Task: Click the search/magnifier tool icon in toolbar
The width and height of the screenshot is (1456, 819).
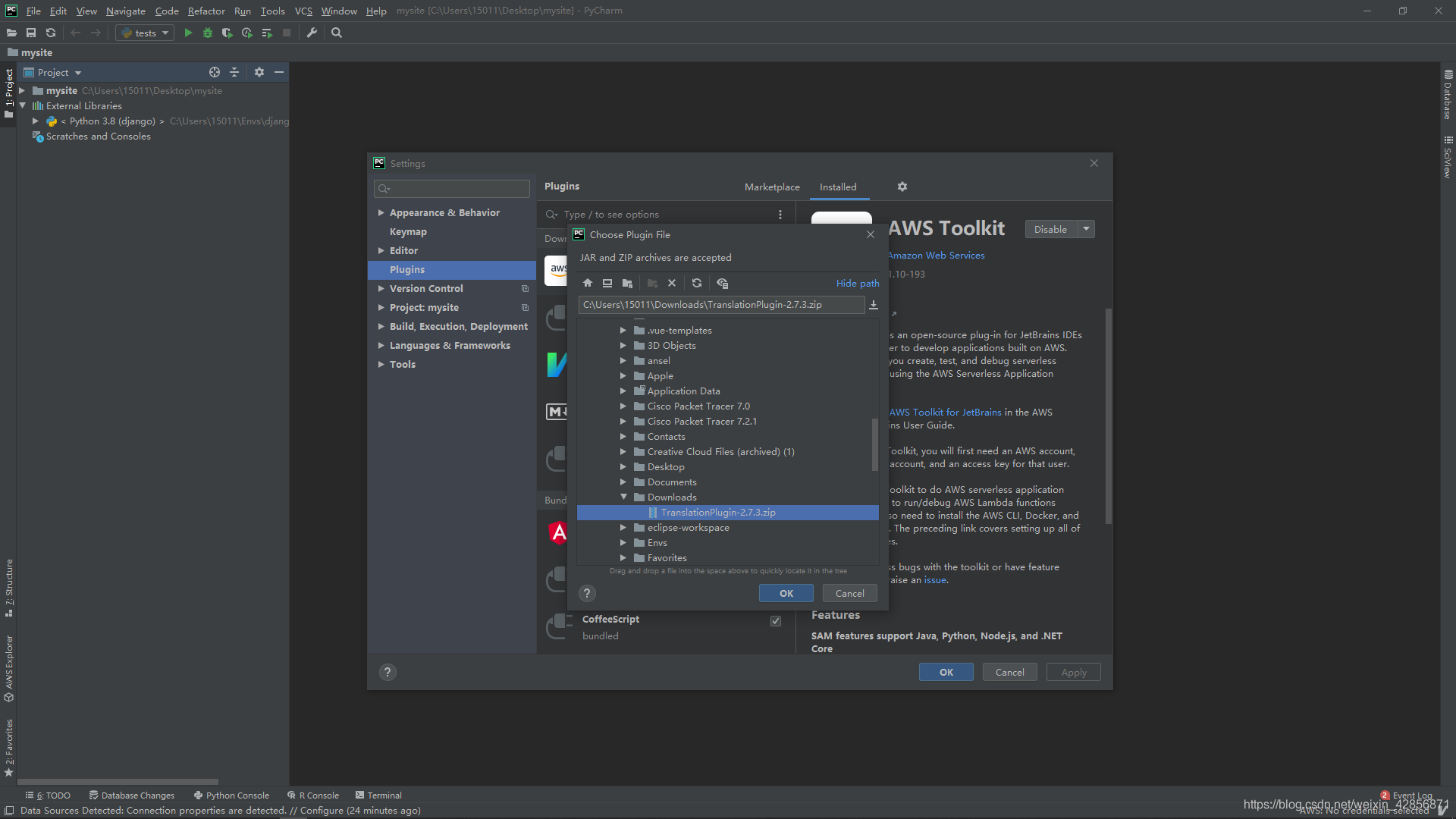Action: click(x=337, y=33)
